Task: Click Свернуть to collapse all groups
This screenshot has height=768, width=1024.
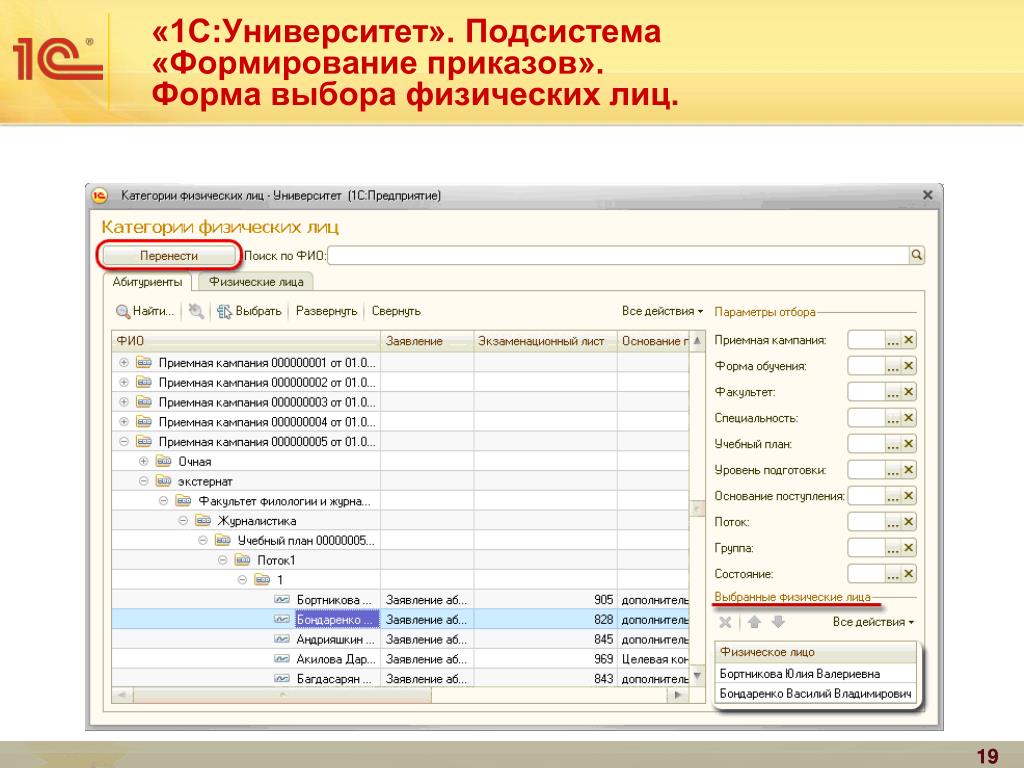Action: coord(396,312)
